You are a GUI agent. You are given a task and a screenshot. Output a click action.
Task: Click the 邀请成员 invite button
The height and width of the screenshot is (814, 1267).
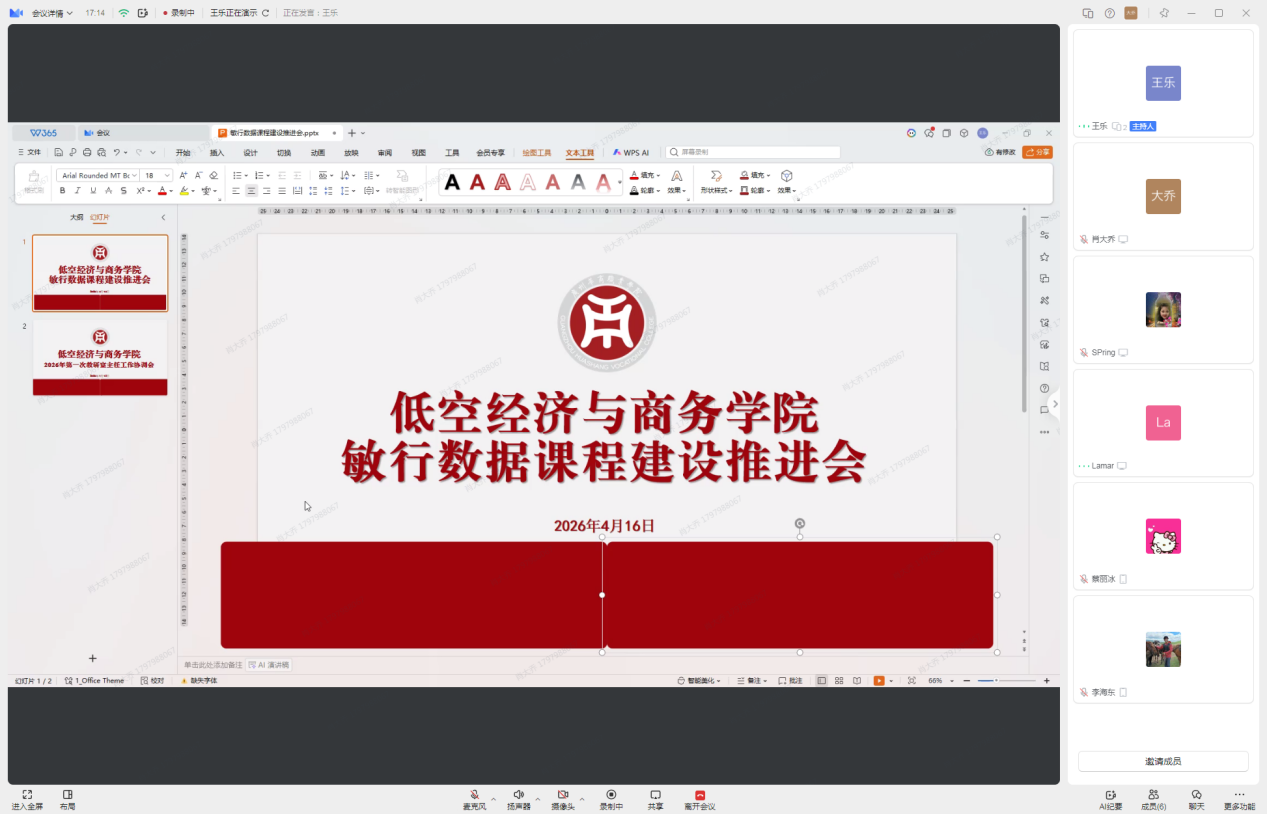(x=1162, y=761)
